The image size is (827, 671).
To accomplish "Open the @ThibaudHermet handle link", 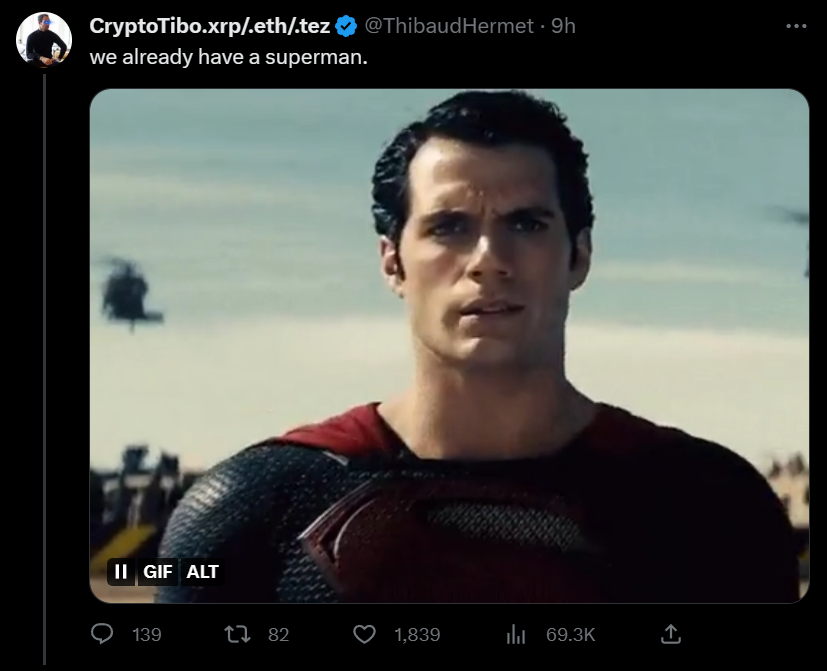I will pyautogui.click(x=449, y=26).
